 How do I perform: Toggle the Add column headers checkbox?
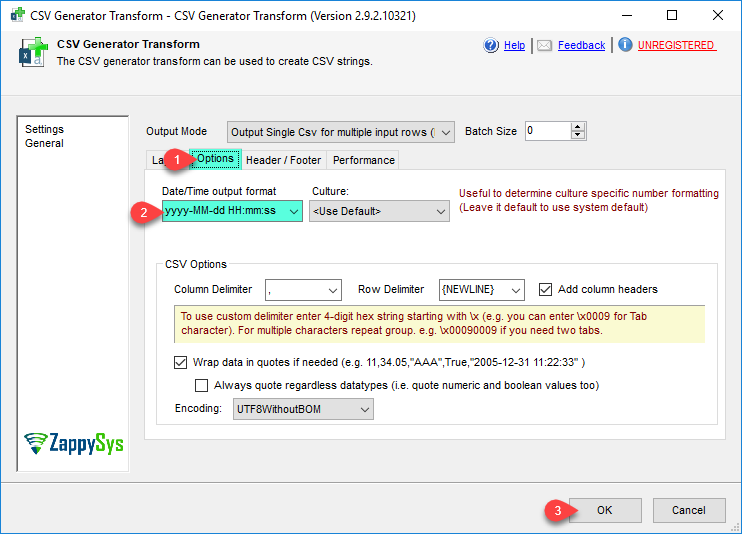(545, 289)
